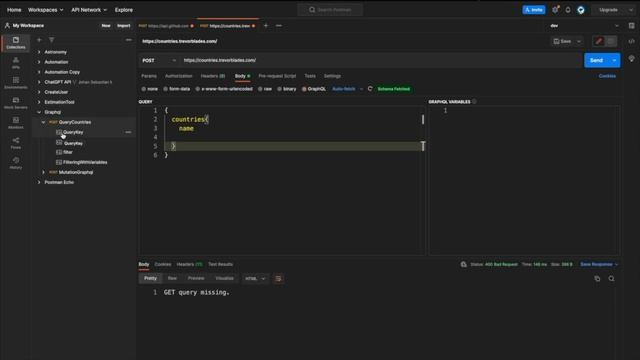Select the none body type radio

pyautogui.click(x=144, y=89)
